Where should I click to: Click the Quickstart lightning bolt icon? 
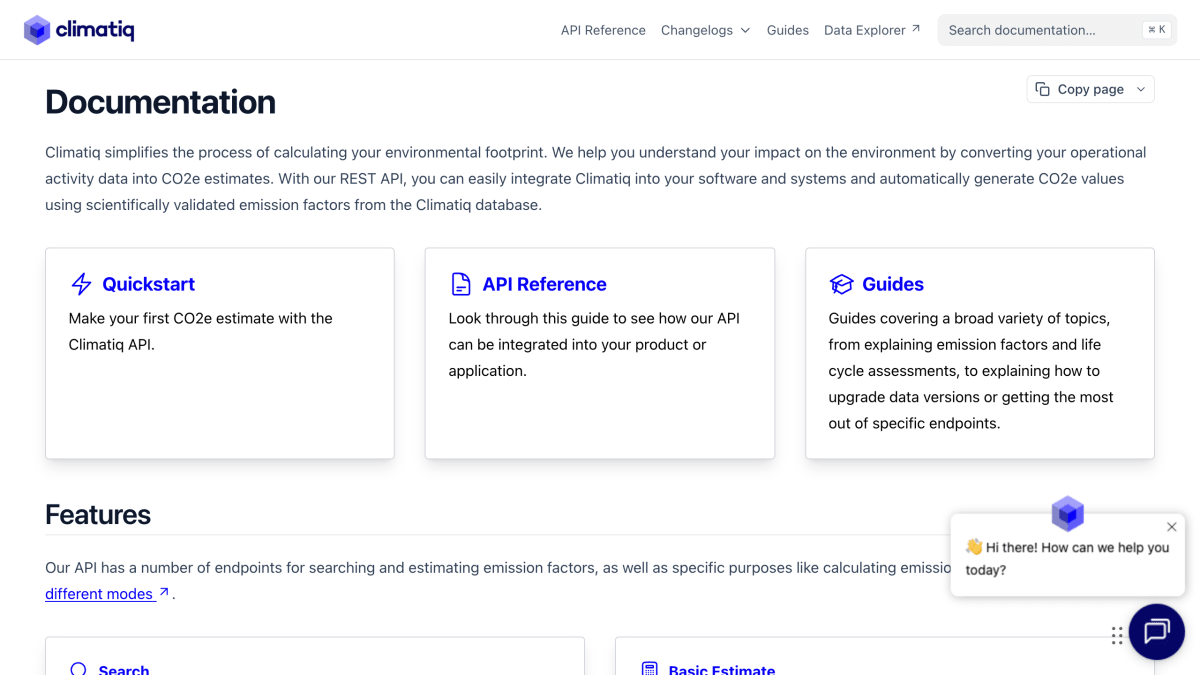(81, 284)
